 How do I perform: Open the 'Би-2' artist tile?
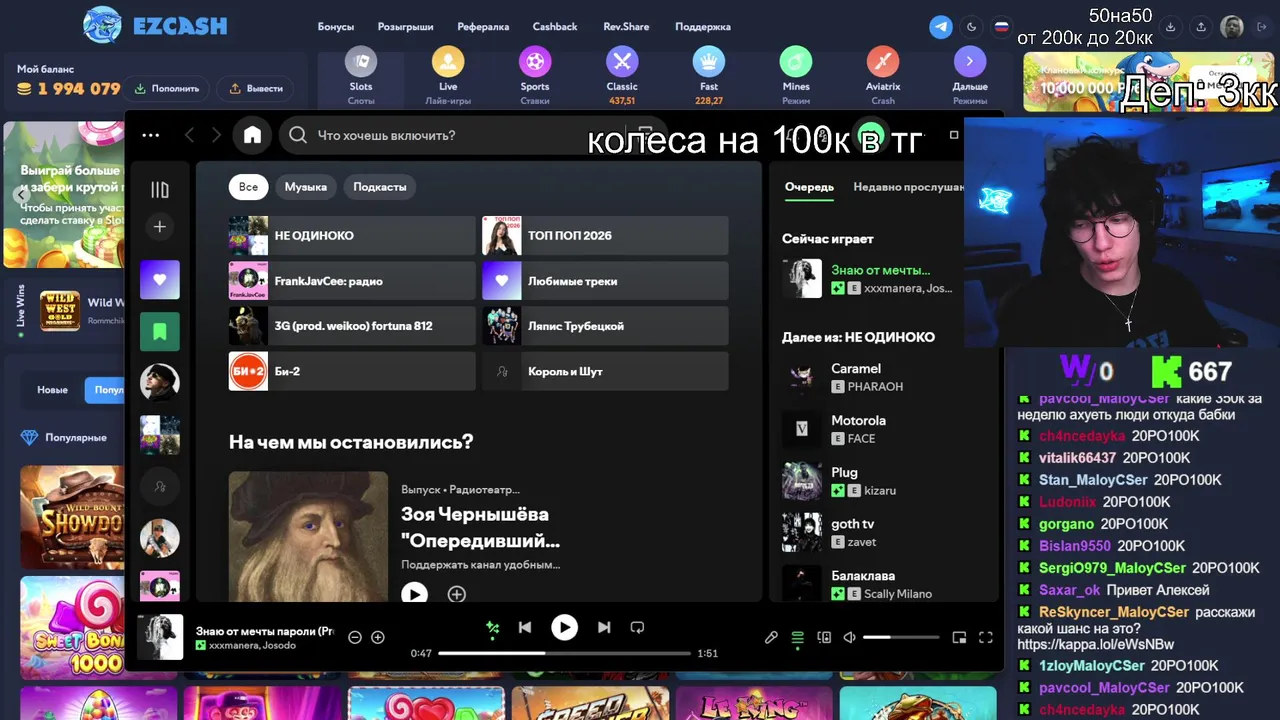(x=352, y=371)
